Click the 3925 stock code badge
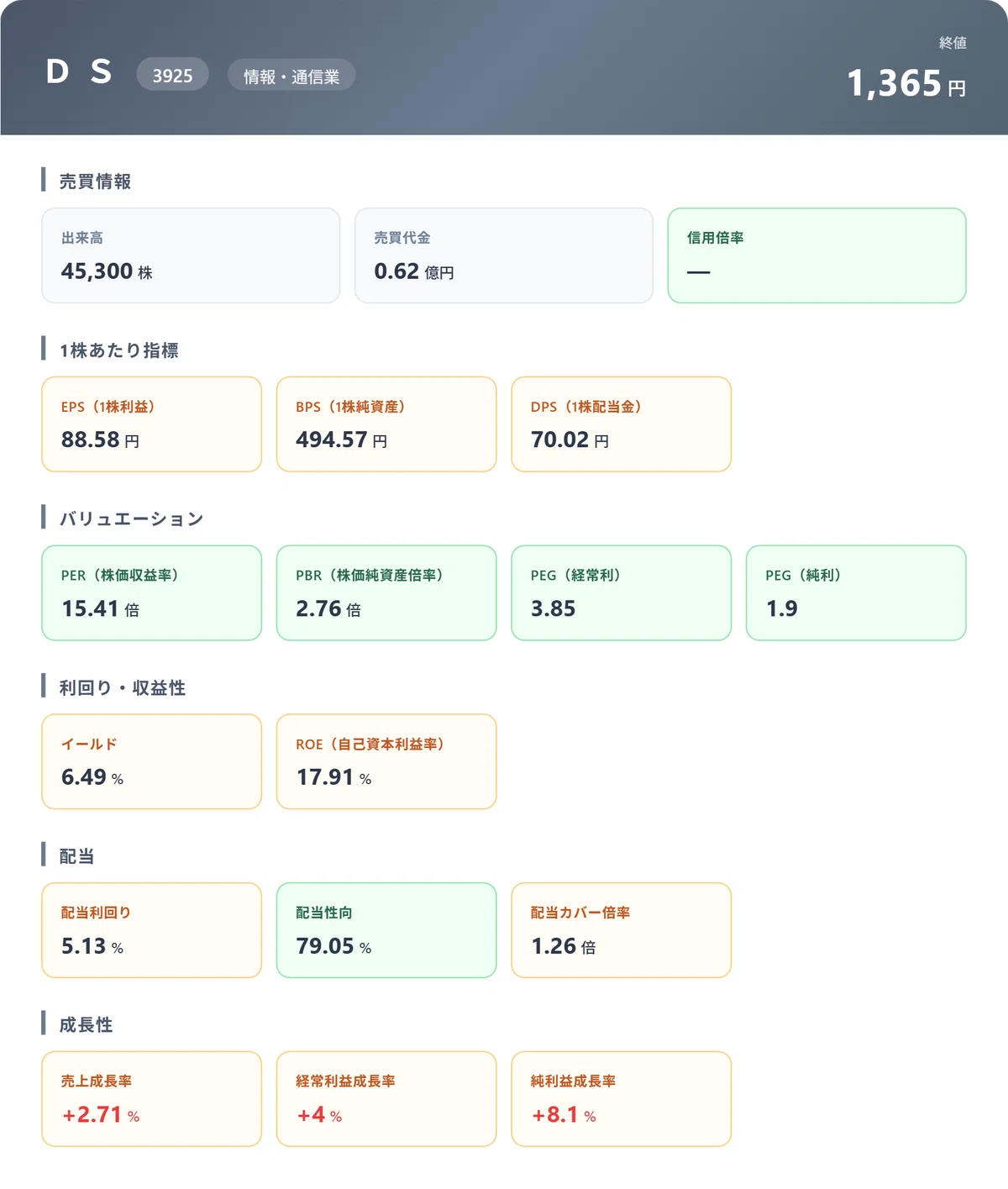This screenshot has height=1189, width=1008. coord(172,75)
